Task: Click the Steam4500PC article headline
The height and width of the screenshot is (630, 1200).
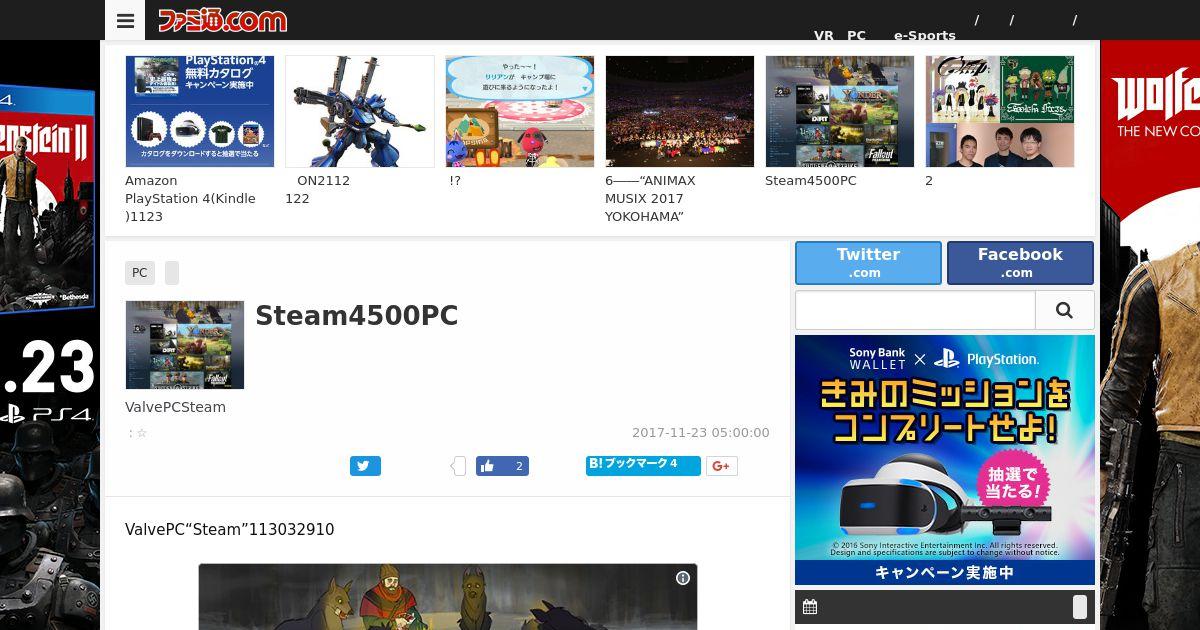Action: pos(357,316)
